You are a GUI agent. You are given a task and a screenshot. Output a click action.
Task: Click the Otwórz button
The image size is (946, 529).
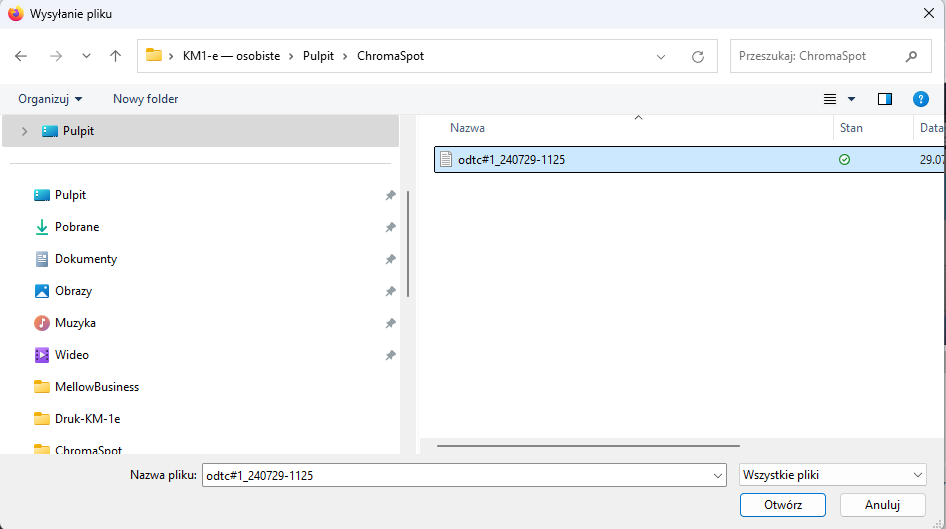783,505
